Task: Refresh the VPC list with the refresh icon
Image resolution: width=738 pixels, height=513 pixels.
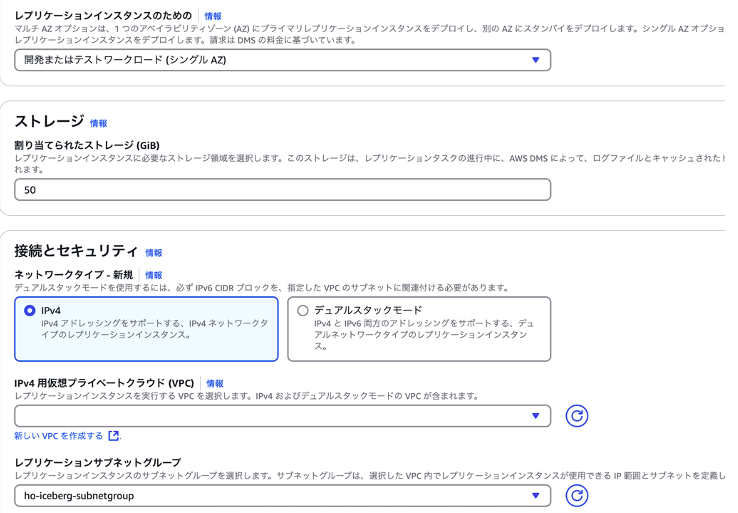Action: click(577, 416)
